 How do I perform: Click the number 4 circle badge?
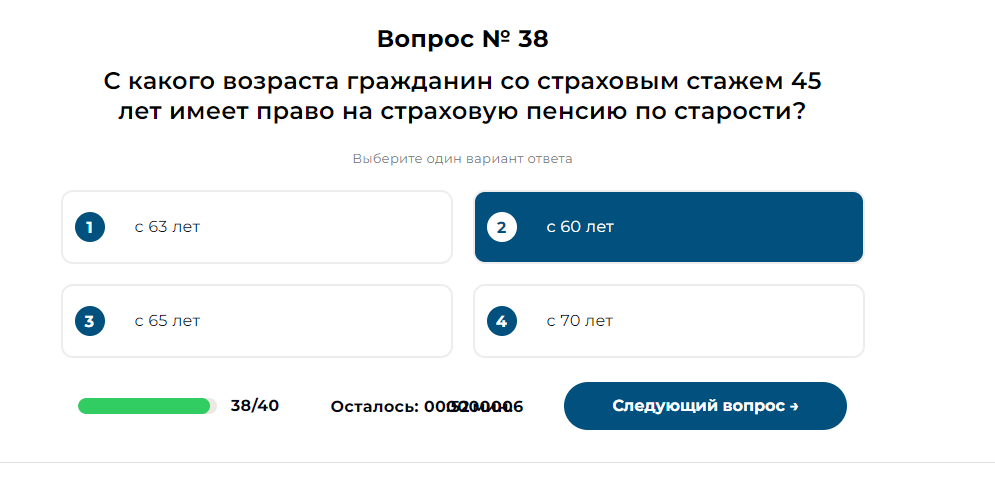(501, 321)
